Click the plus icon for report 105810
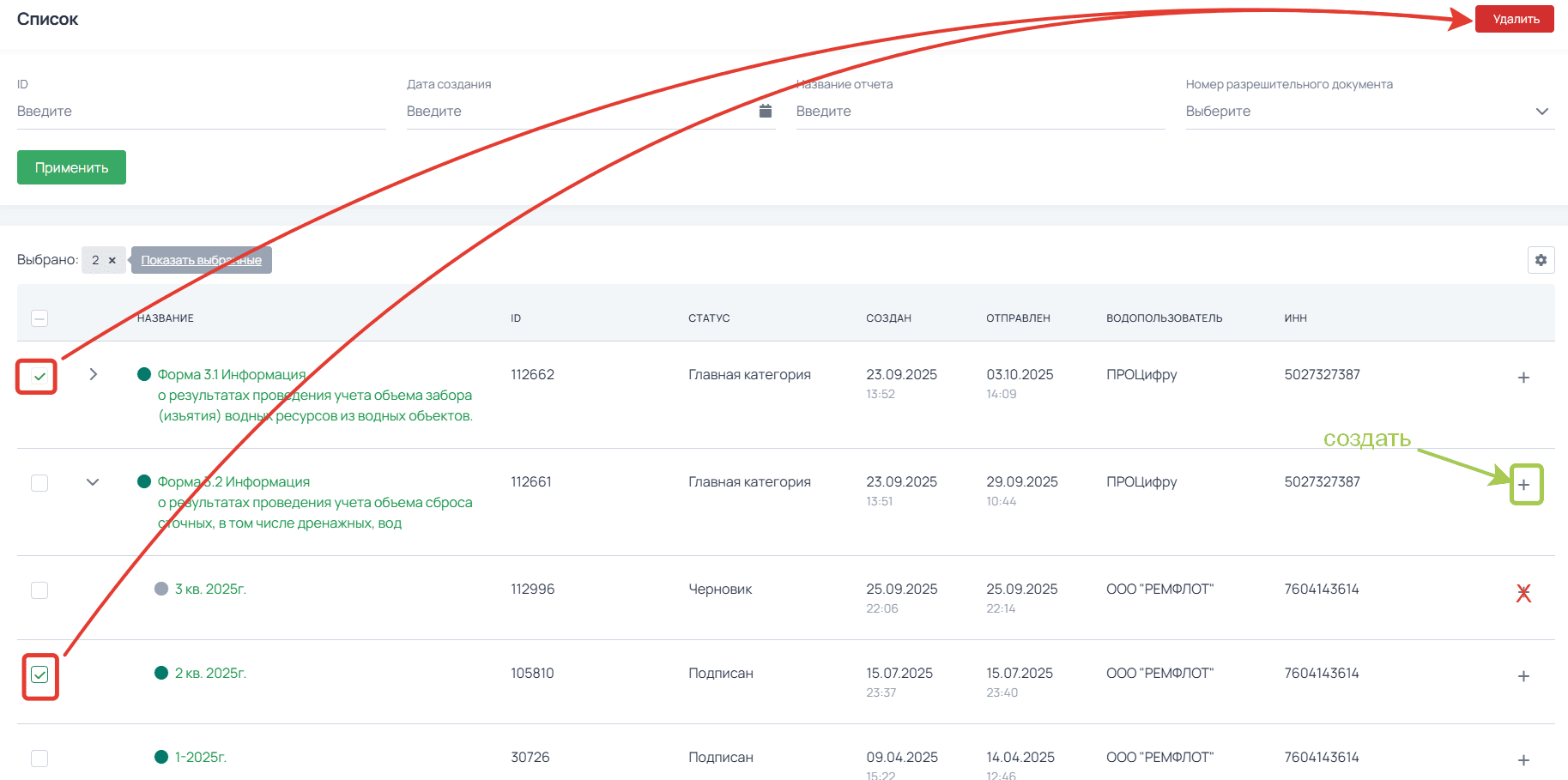The width and height of the screenshot is (1568, 780). click(1523, 676)
